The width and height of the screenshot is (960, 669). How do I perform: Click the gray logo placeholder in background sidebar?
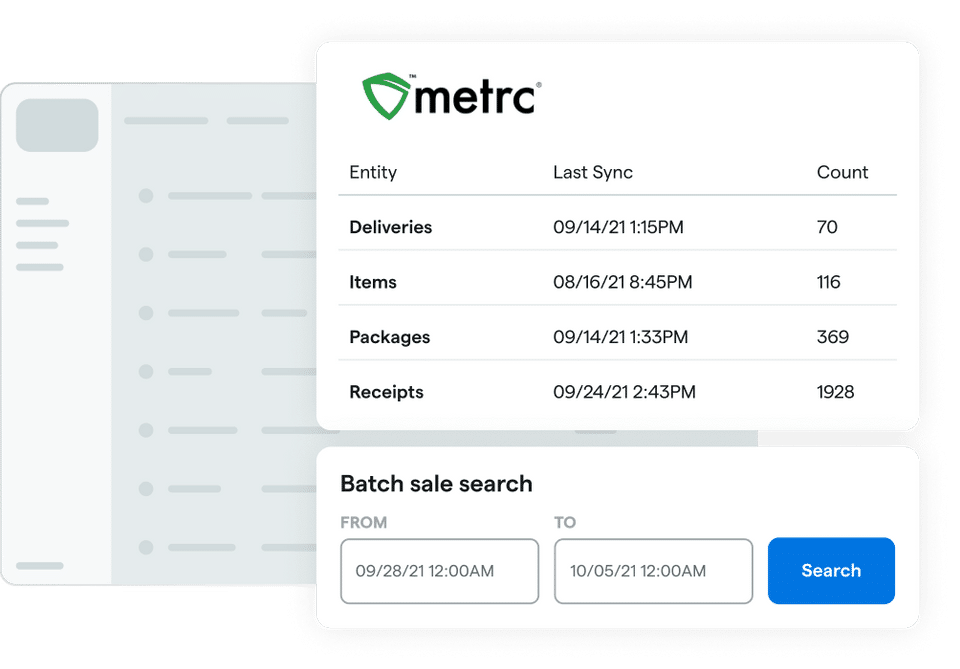pos(57,125)
